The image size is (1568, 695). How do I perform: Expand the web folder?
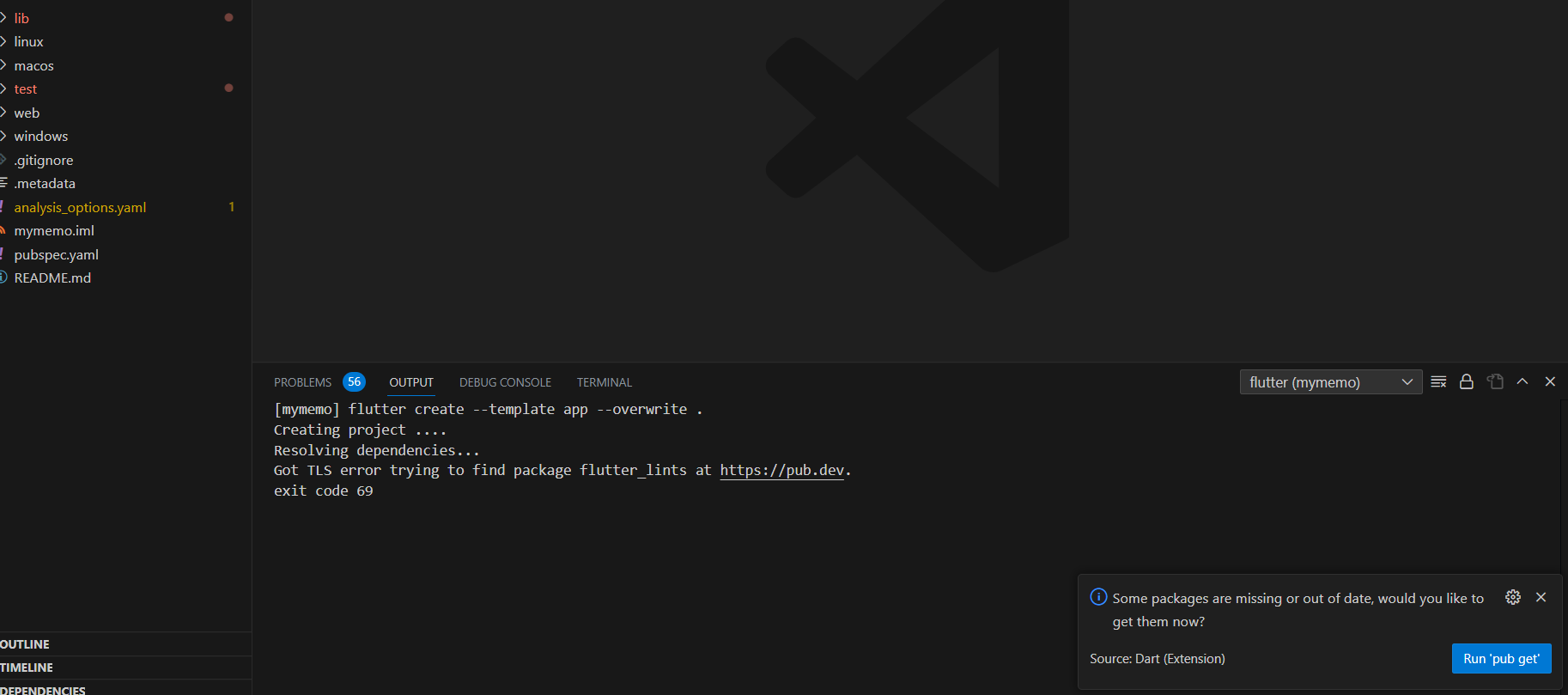[x=125, y=113]
